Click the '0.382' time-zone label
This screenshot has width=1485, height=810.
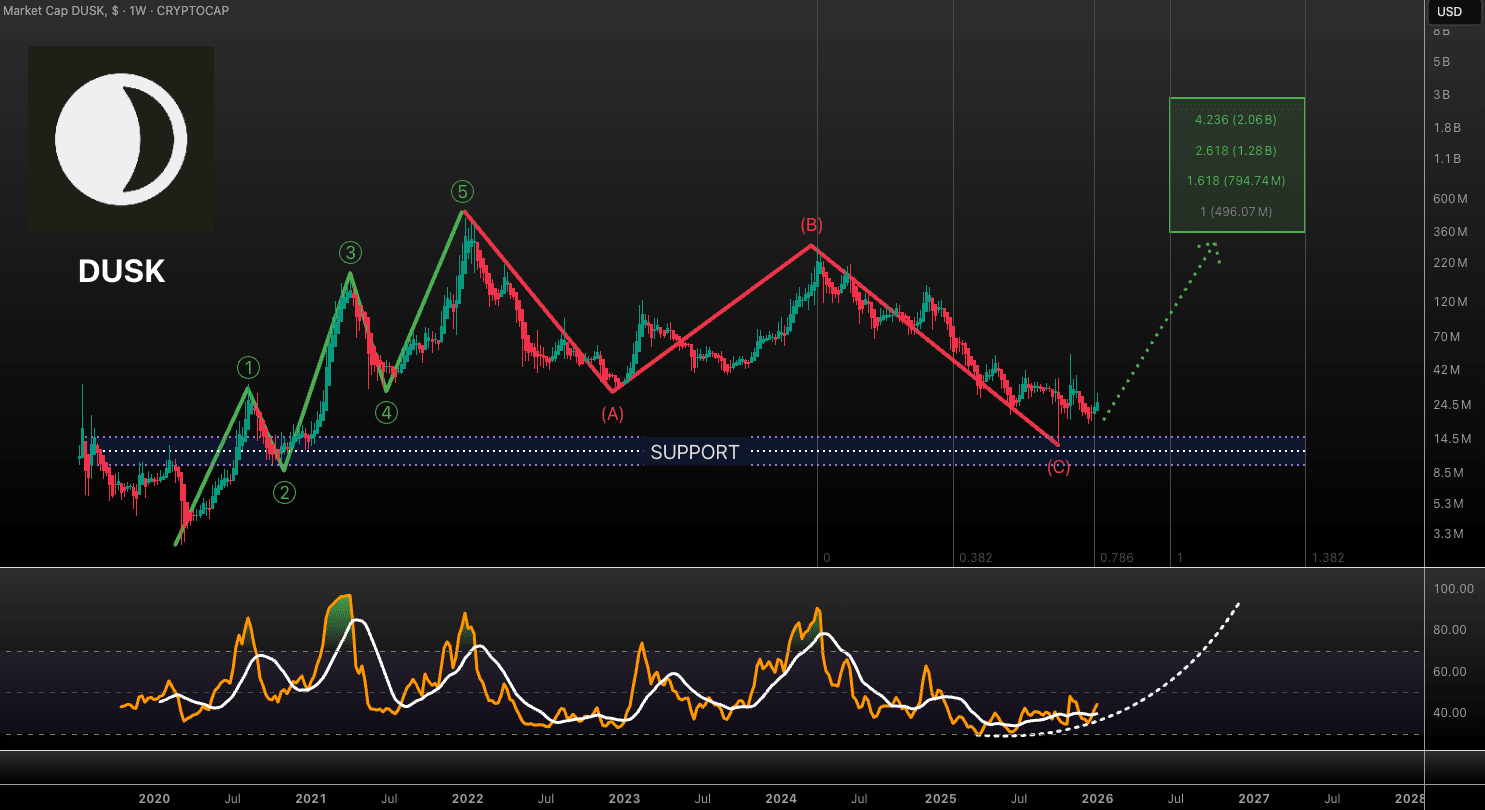[x=975, y=558]
